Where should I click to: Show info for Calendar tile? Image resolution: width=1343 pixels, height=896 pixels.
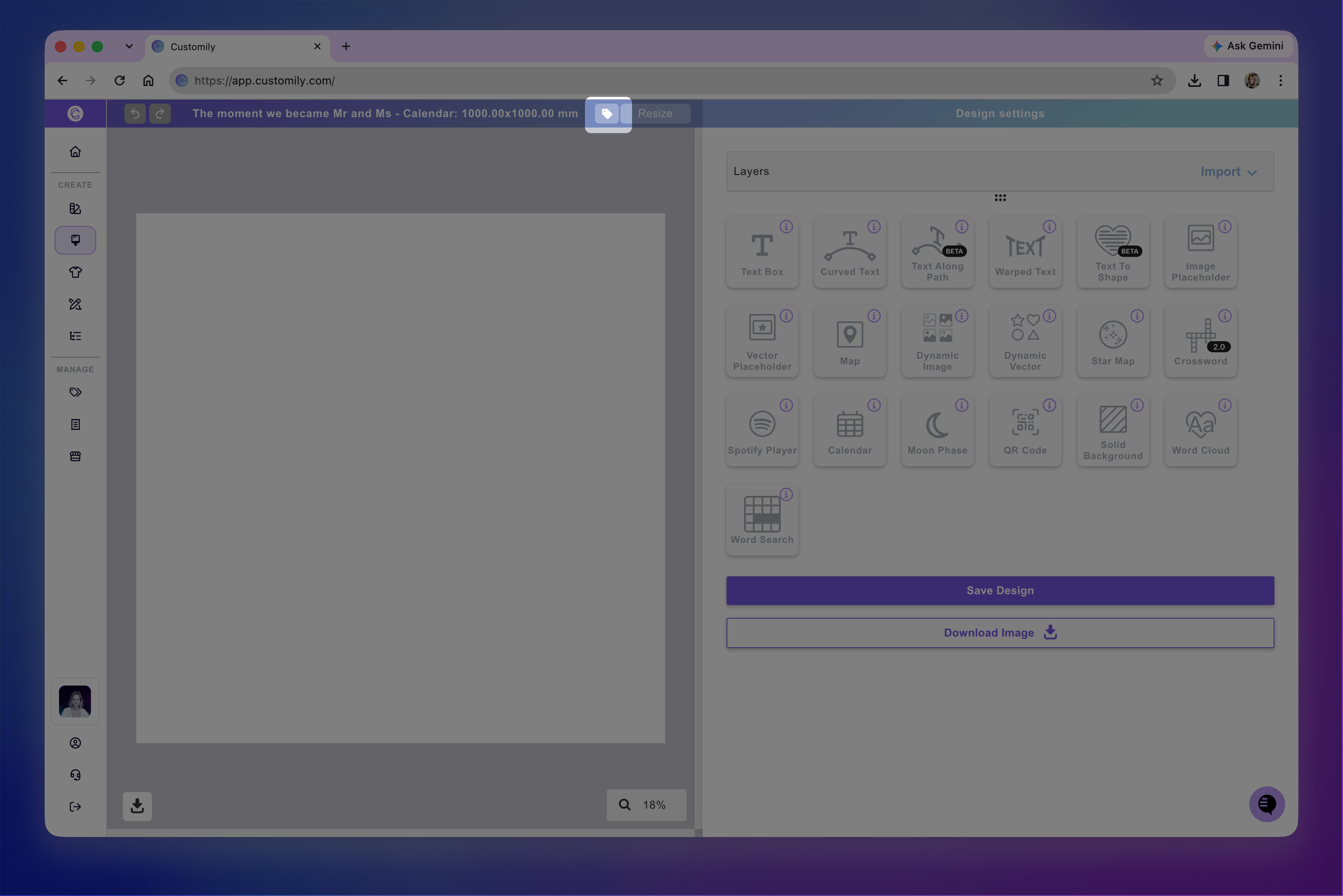point(874,405)
